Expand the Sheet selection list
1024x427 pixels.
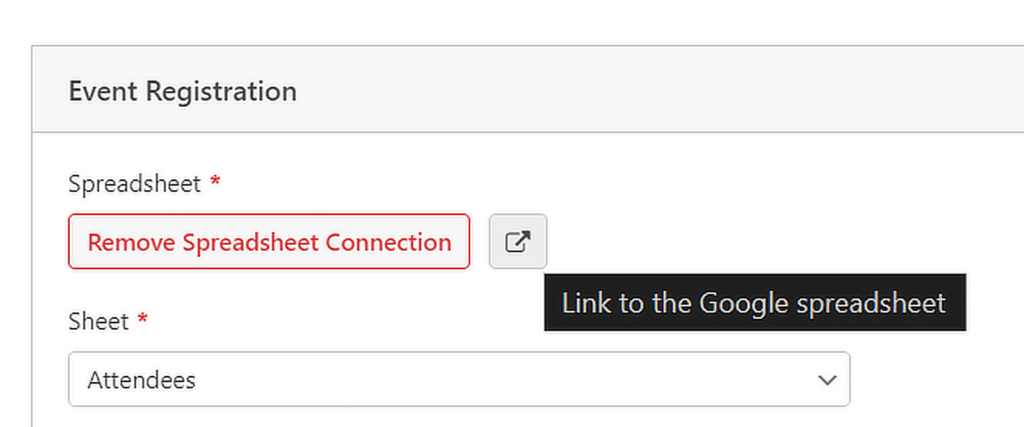[459, 379]
